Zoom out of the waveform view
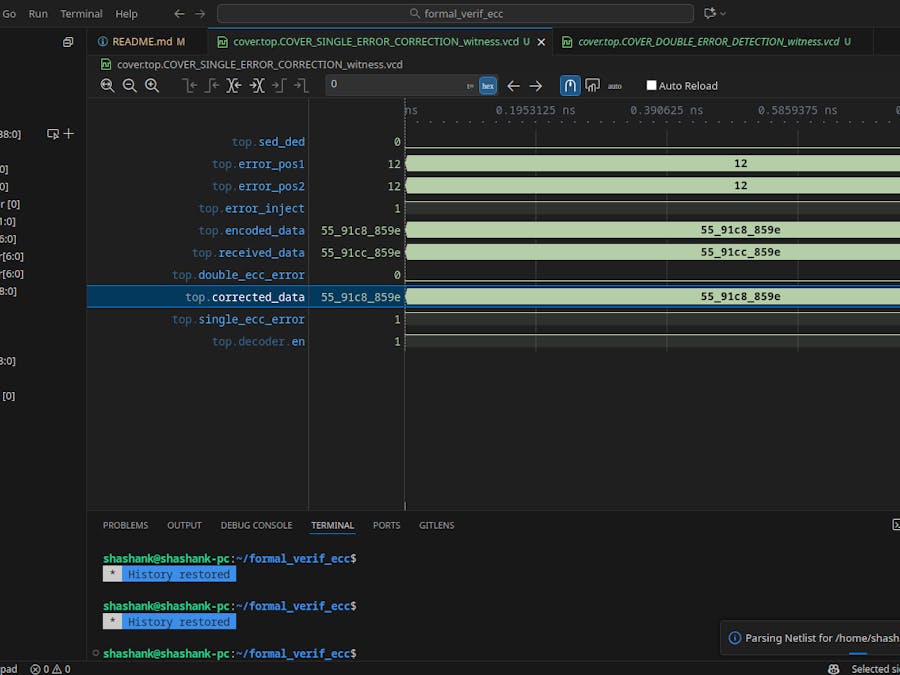The height and width of the screenshot is (675, 900). click(129, 86)
